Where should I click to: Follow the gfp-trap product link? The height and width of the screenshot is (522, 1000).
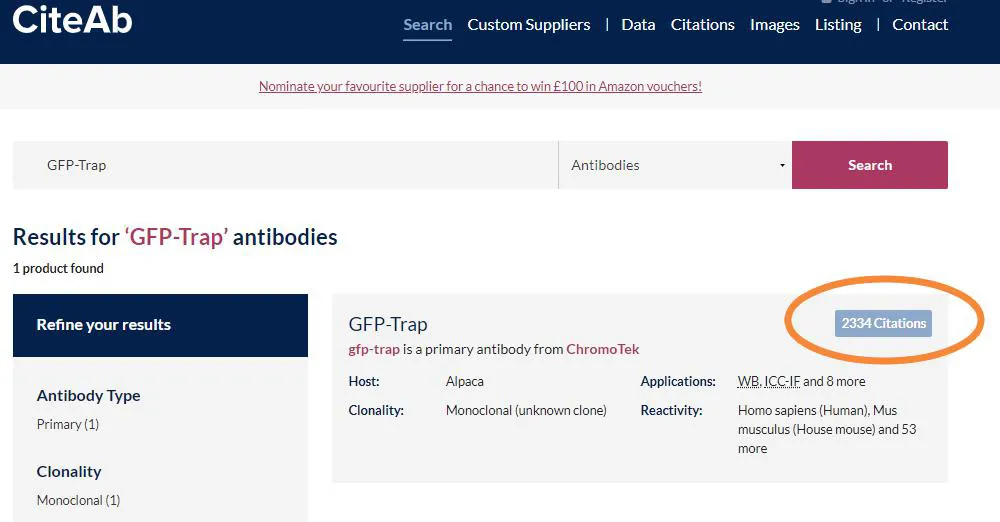pos(373,349)
